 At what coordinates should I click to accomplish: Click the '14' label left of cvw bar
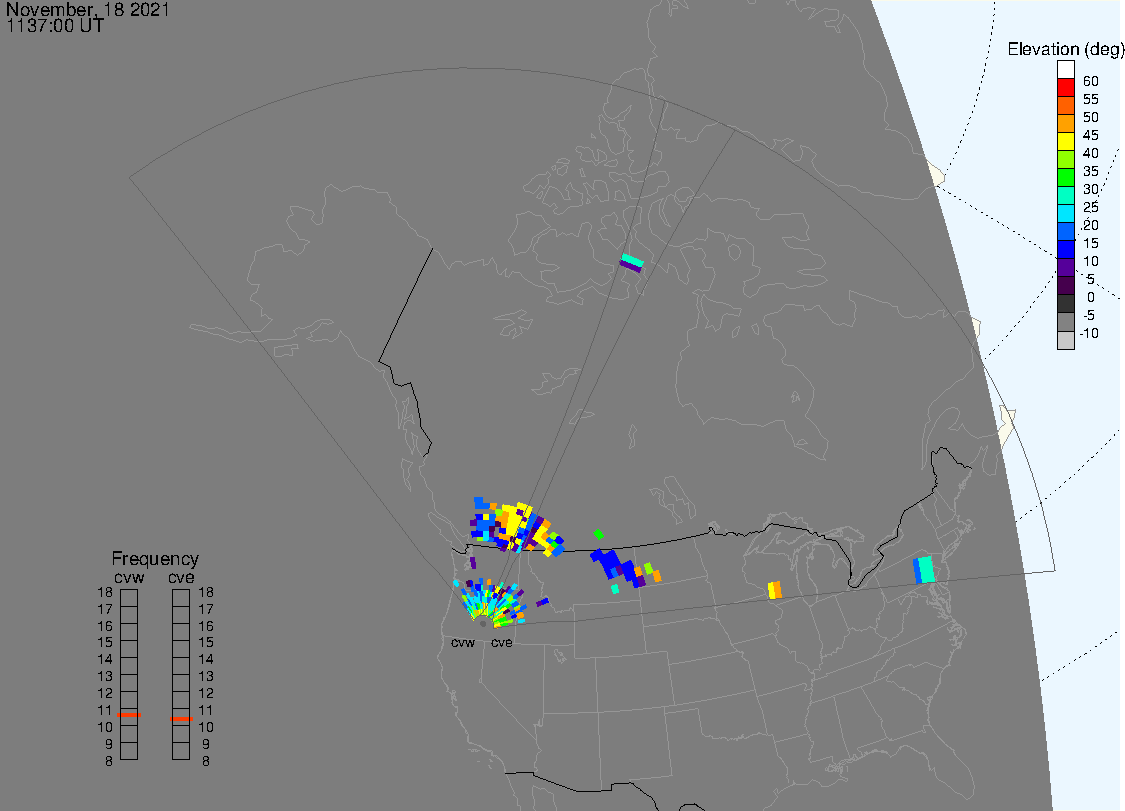[105, 660]
